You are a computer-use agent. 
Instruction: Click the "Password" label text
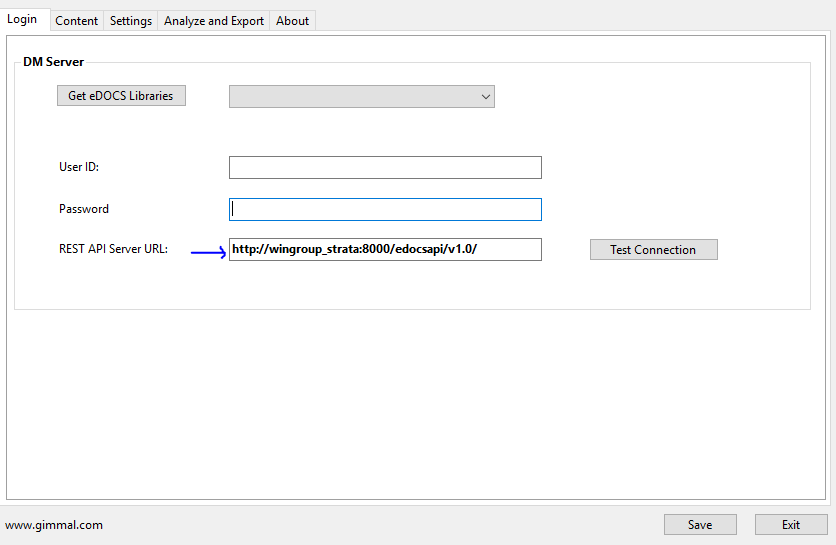[84, 209]
